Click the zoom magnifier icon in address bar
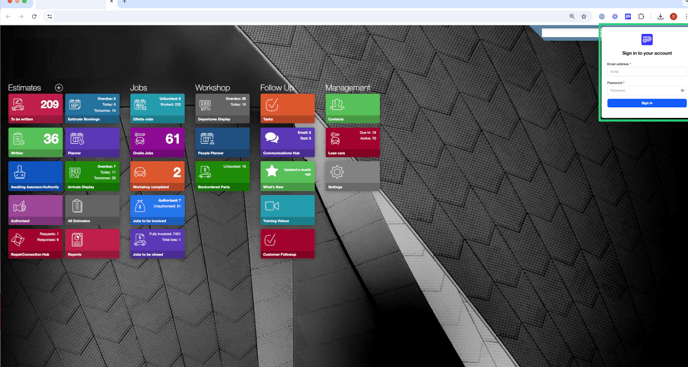The height and width of the screenshot is (367, 688). 572,17
